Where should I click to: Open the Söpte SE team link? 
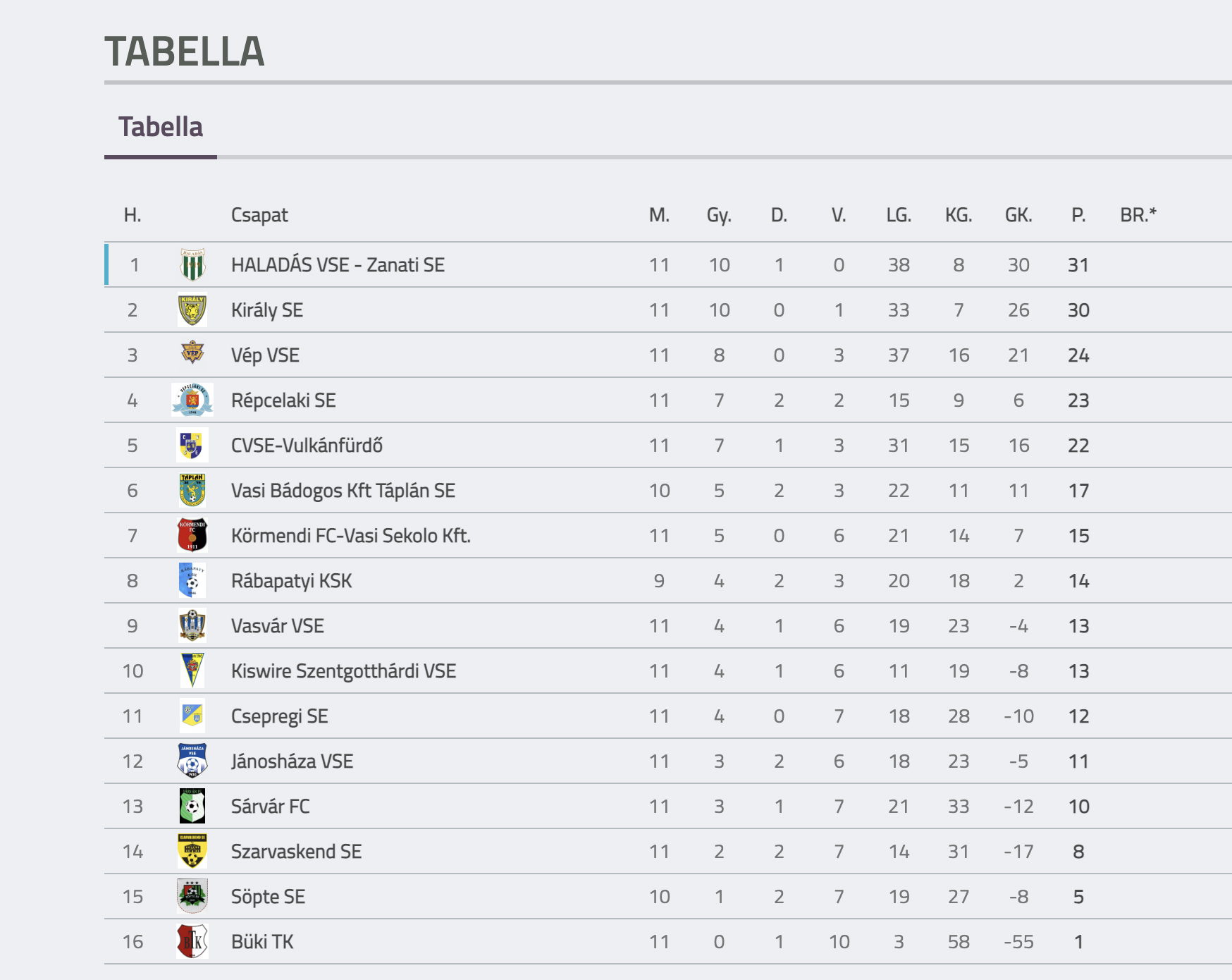268,897
